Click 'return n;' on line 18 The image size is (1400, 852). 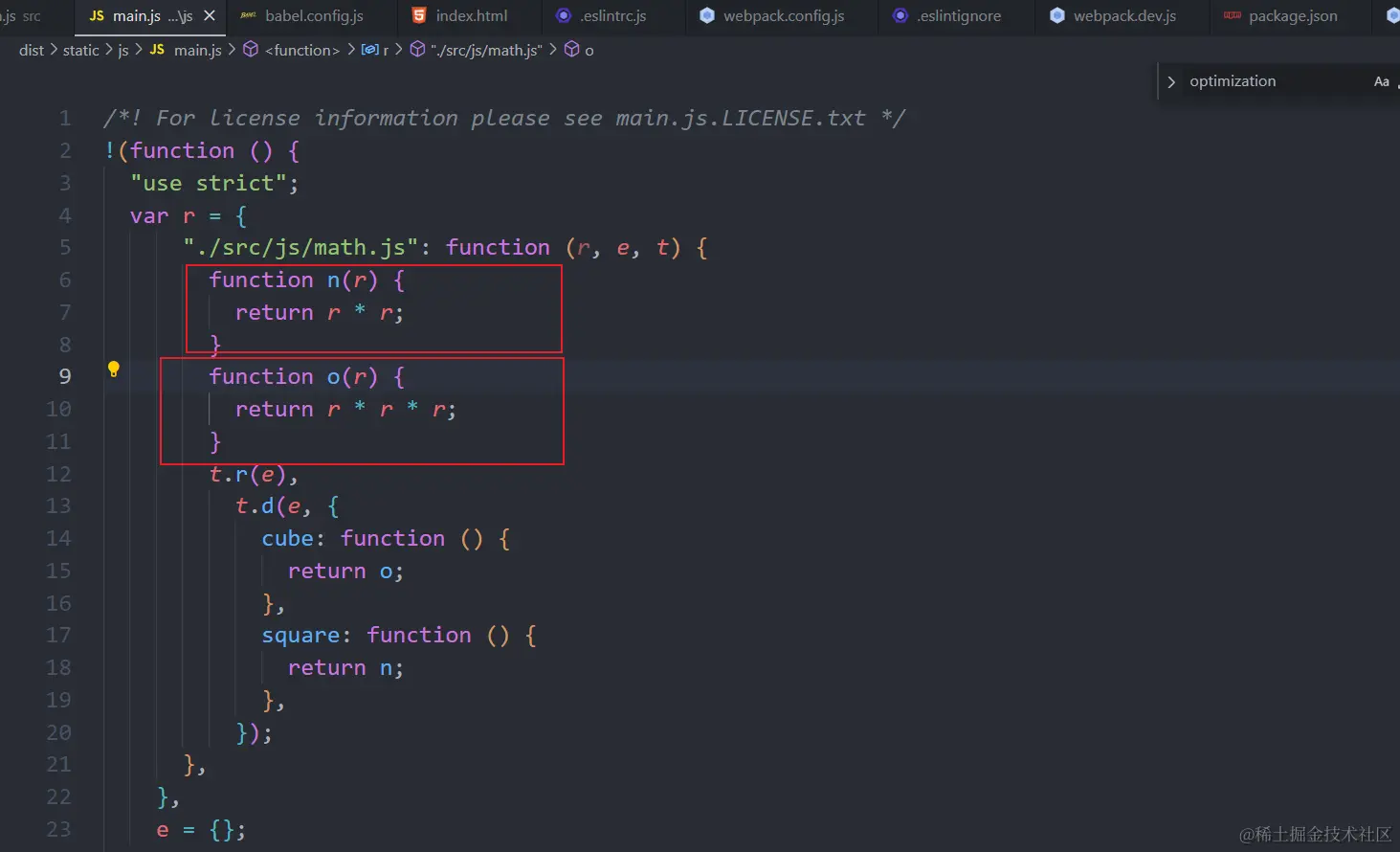[345, 668]
